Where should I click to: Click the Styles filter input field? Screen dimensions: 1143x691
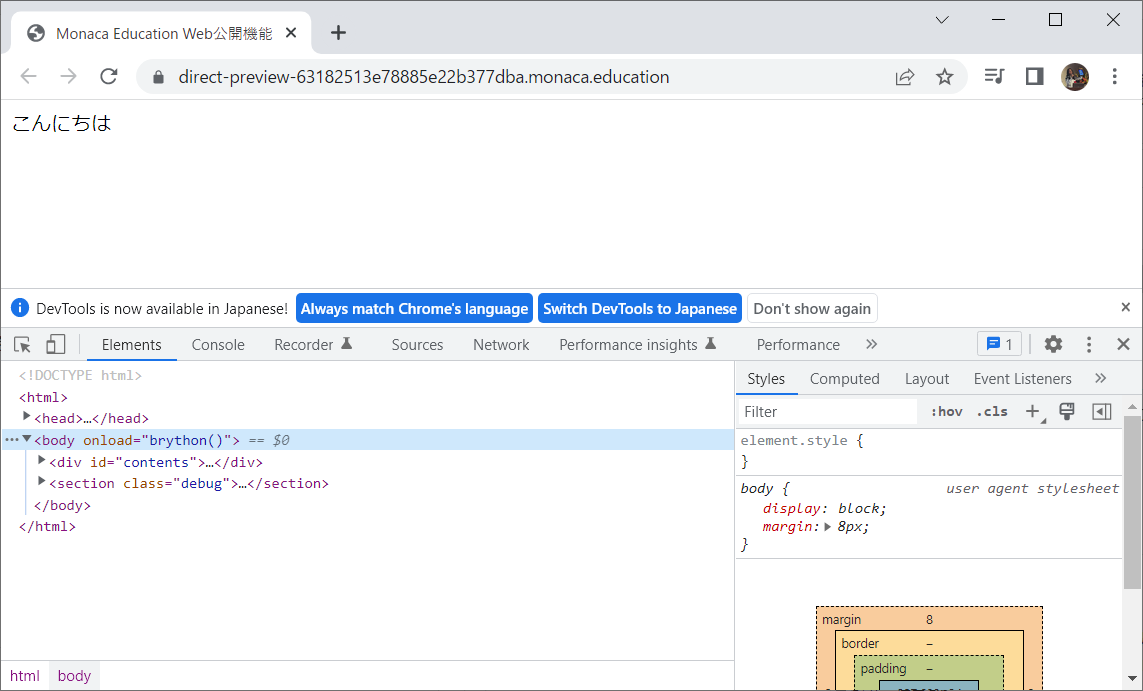827,410
